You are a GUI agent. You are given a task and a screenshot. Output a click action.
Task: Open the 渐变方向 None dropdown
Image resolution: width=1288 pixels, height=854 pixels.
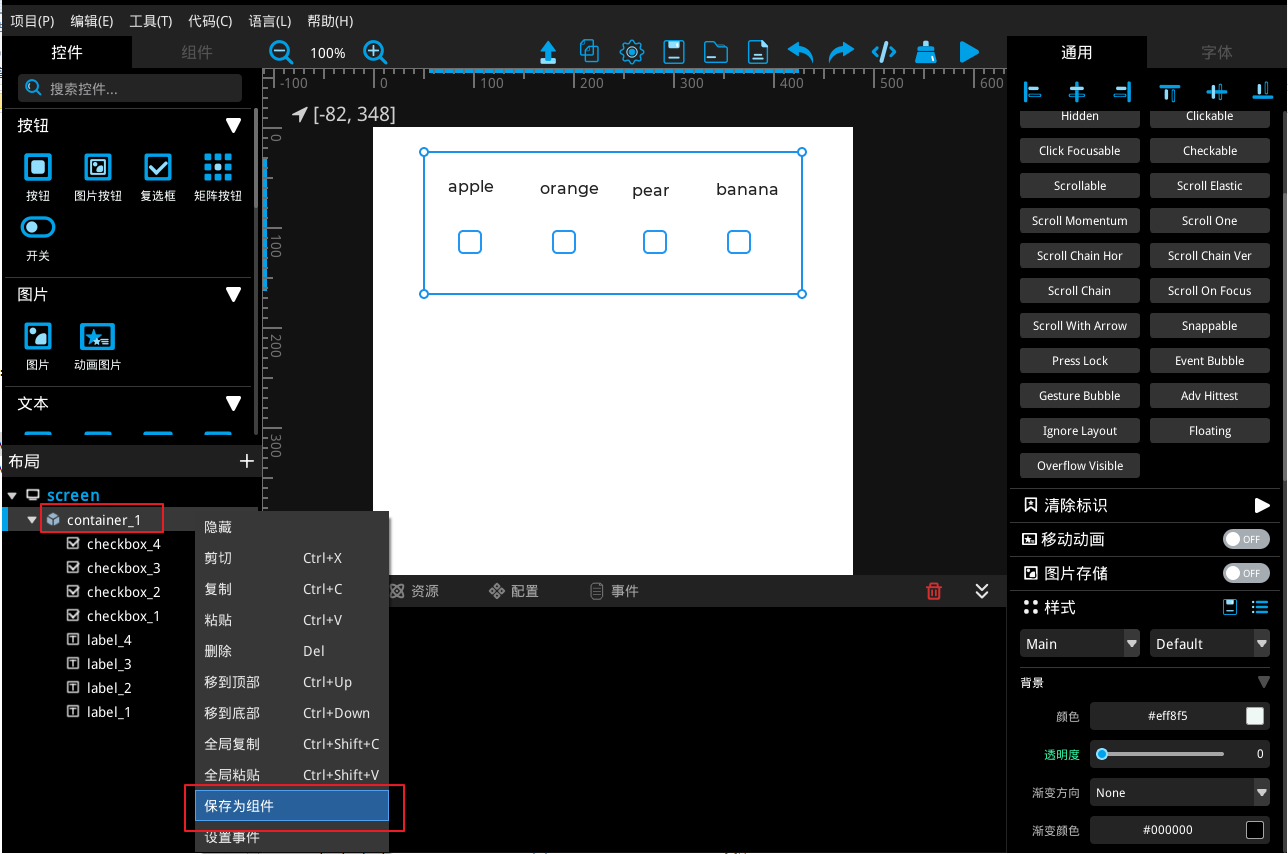(1180, 793)
